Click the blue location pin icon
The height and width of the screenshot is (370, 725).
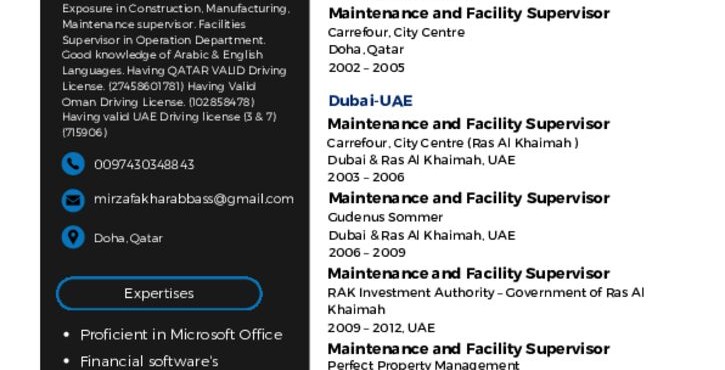(x=73, y=237)
